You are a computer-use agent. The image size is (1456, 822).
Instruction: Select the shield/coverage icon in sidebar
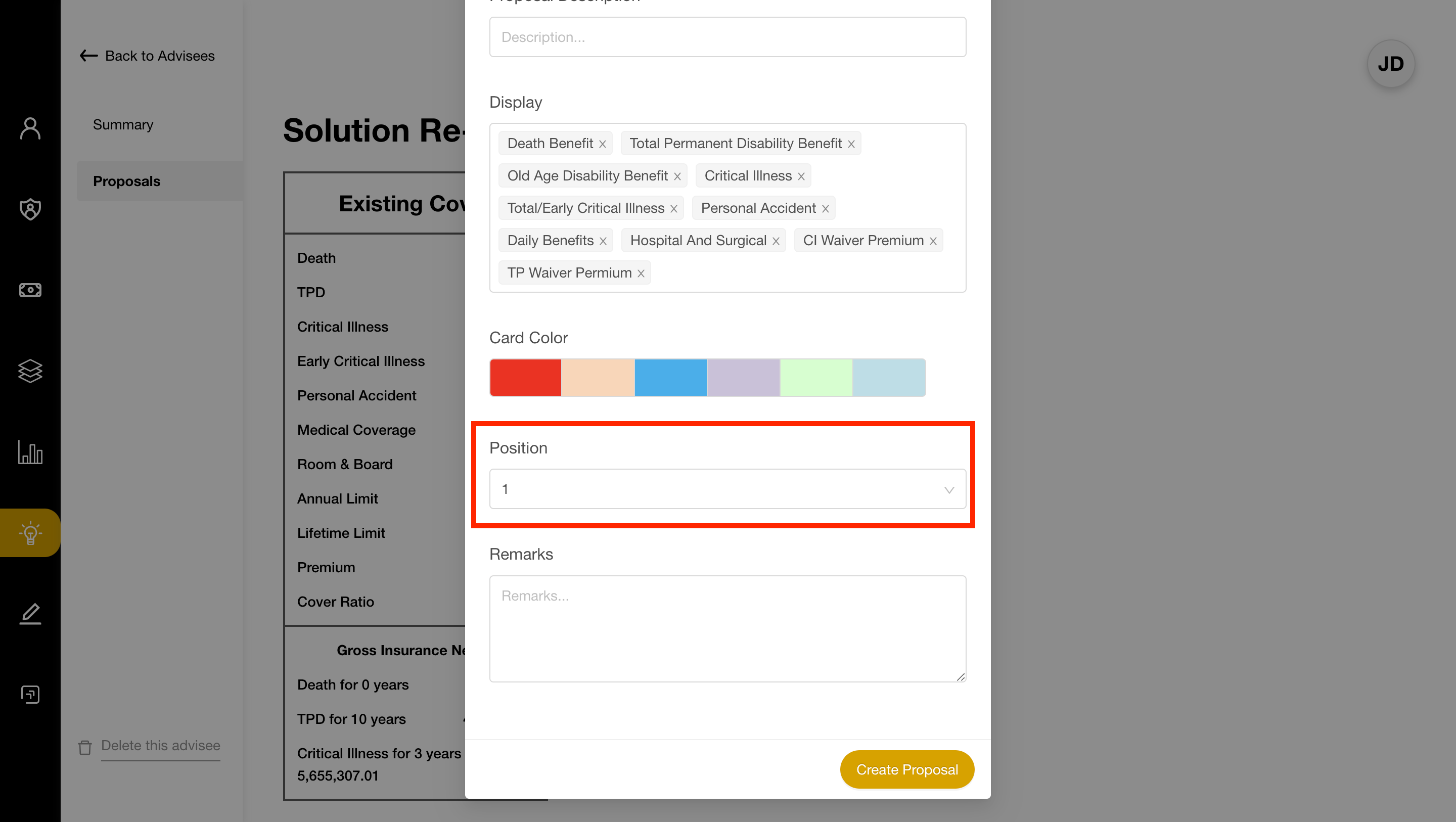coord(30,209)
